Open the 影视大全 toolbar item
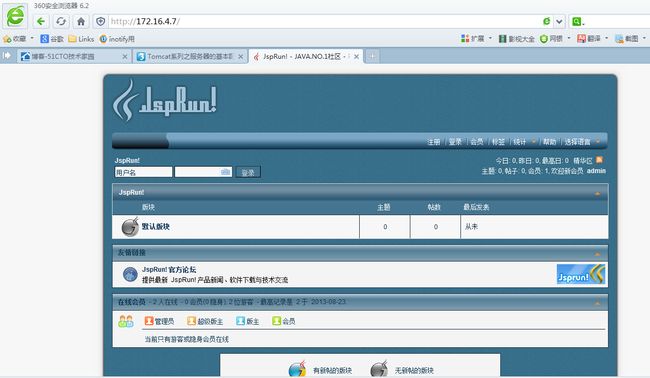 coord(516,39)
